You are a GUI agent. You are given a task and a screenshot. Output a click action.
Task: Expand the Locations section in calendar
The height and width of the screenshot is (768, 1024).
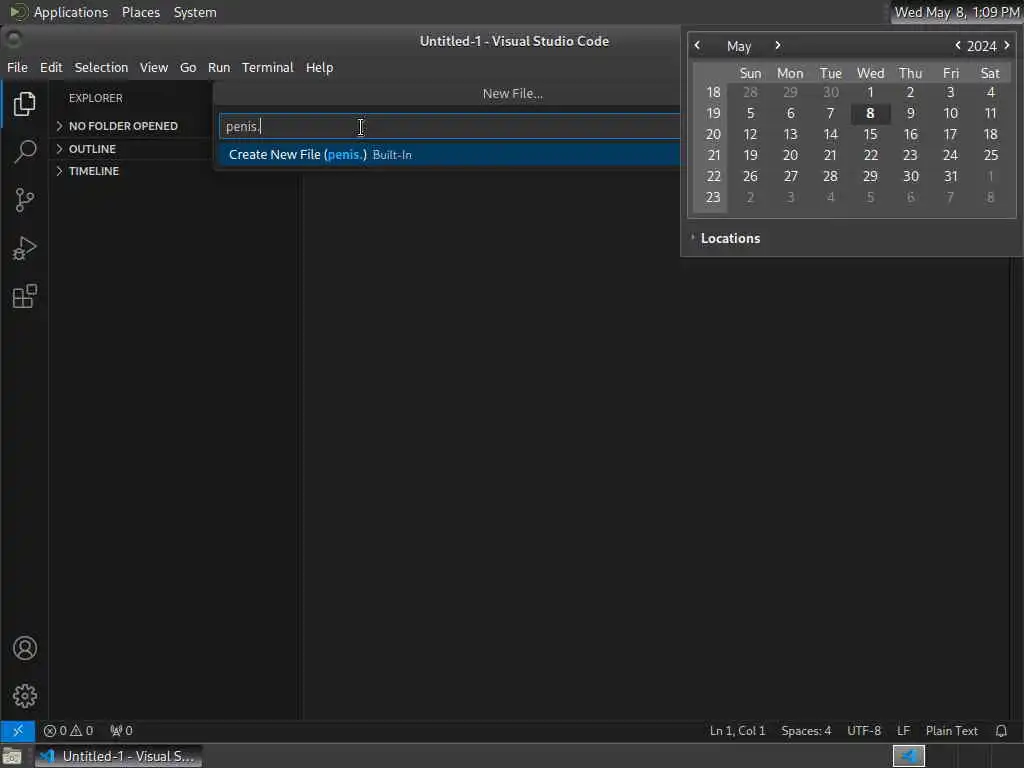[725, 238]
